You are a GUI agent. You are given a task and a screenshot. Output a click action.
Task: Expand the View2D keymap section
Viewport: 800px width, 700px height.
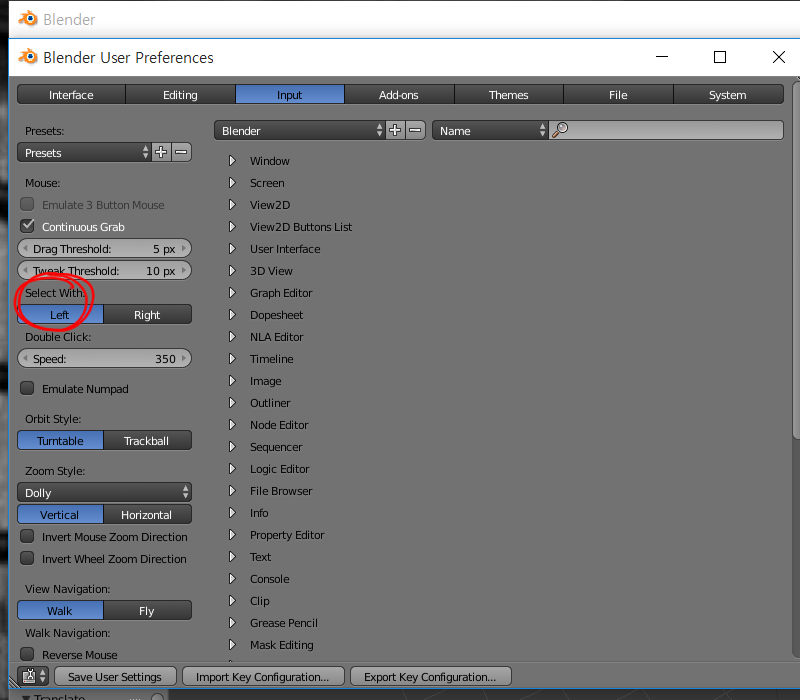click(232, 205)
